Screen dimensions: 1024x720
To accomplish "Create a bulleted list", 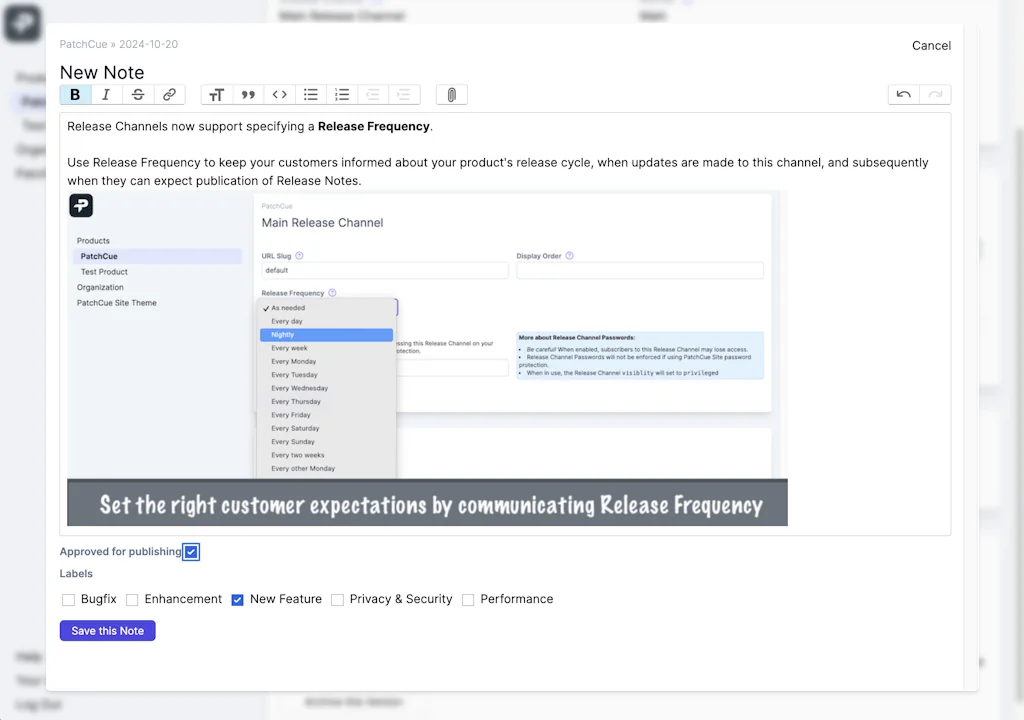I will (x=311, y=95).
